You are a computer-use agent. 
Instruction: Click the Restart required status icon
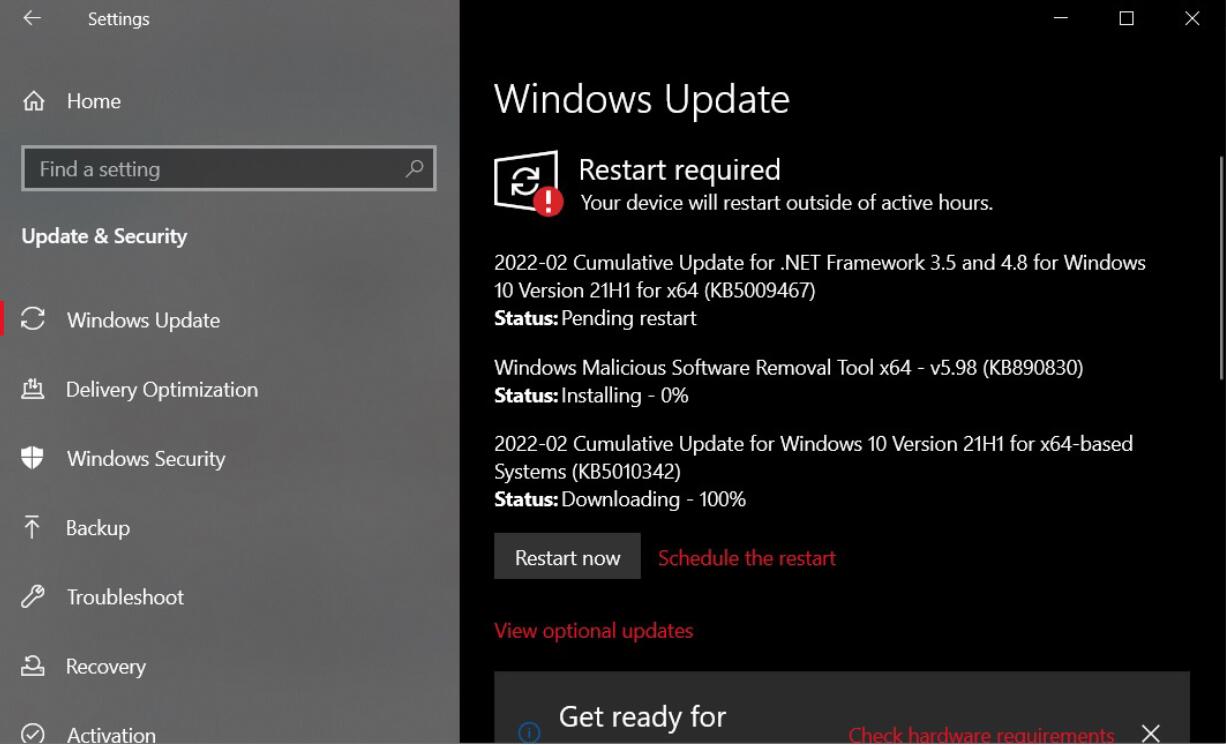528,182
